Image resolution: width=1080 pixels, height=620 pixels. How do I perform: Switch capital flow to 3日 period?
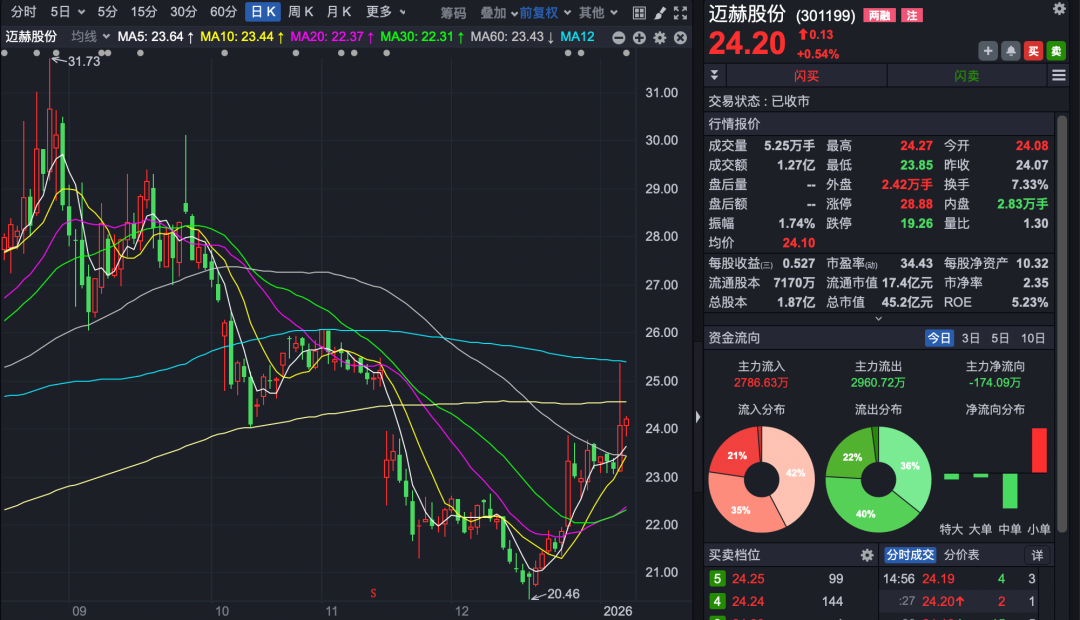point(971,338)
